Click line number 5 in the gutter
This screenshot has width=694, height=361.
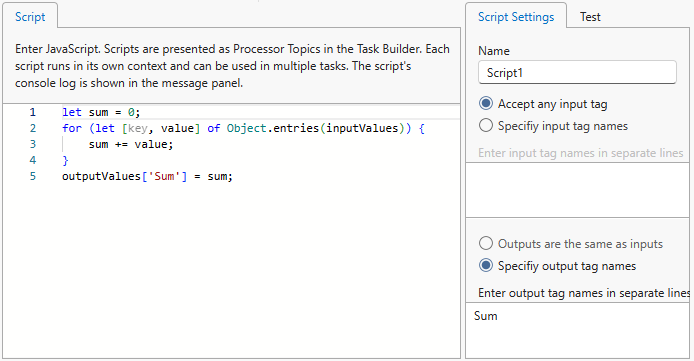(x=32, y=176)
